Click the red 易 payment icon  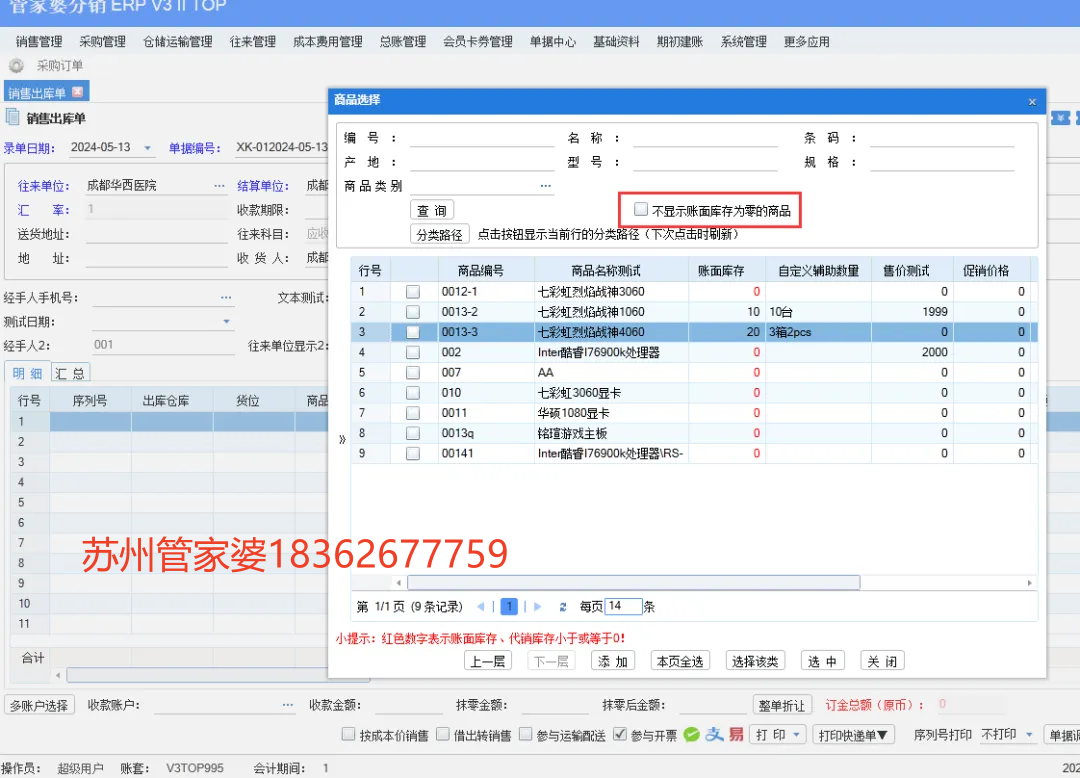point(736,735)
